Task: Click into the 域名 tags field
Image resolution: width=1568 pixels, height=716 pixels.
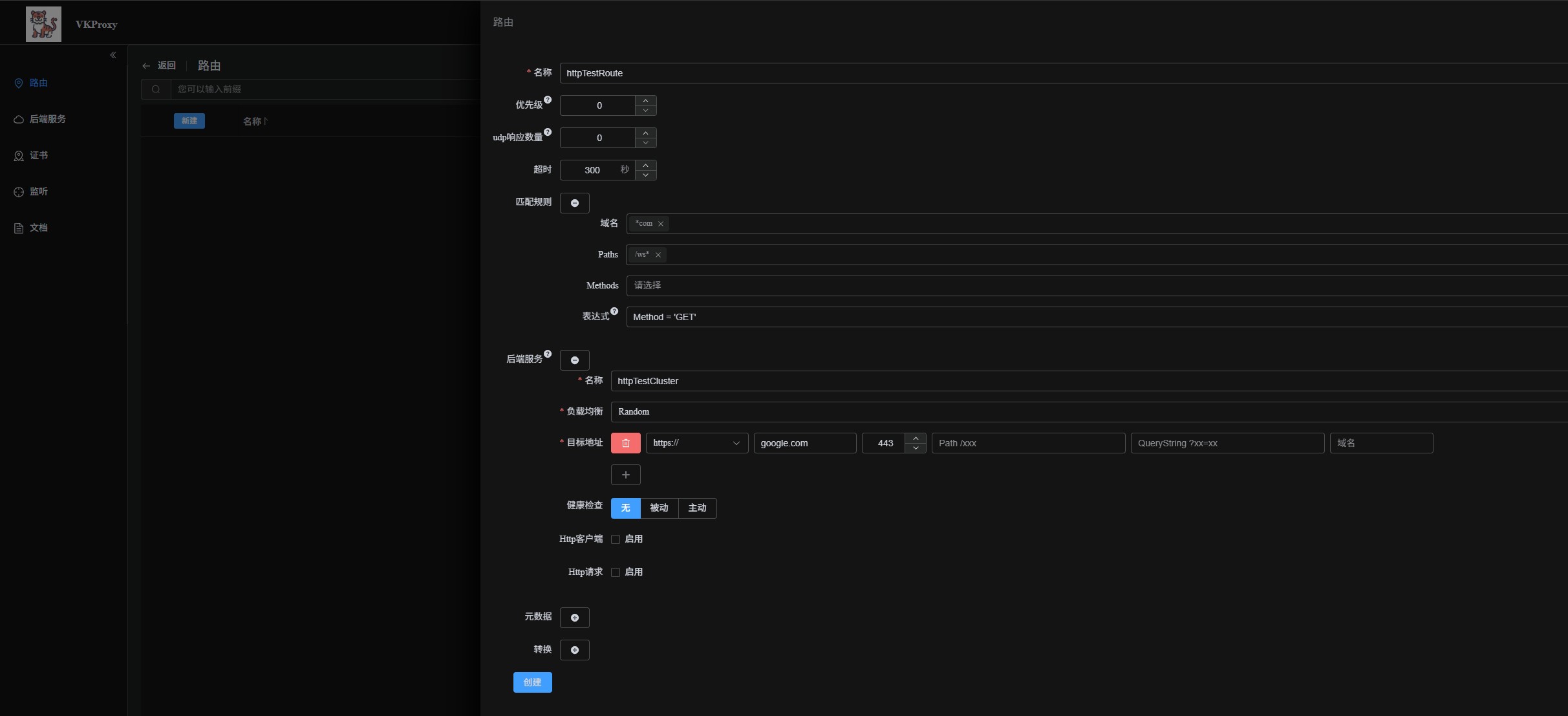Action: coord(1097,224)
